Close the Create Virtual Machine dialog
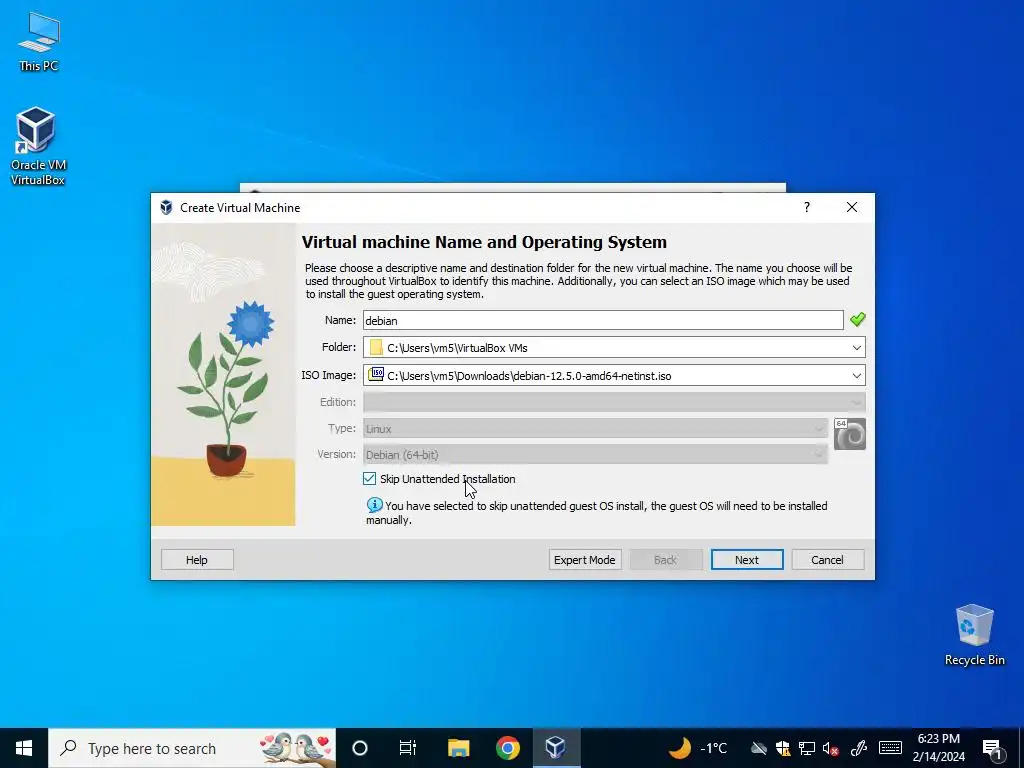Viewport: 1024px width, 768px height. tap(852, 207)
